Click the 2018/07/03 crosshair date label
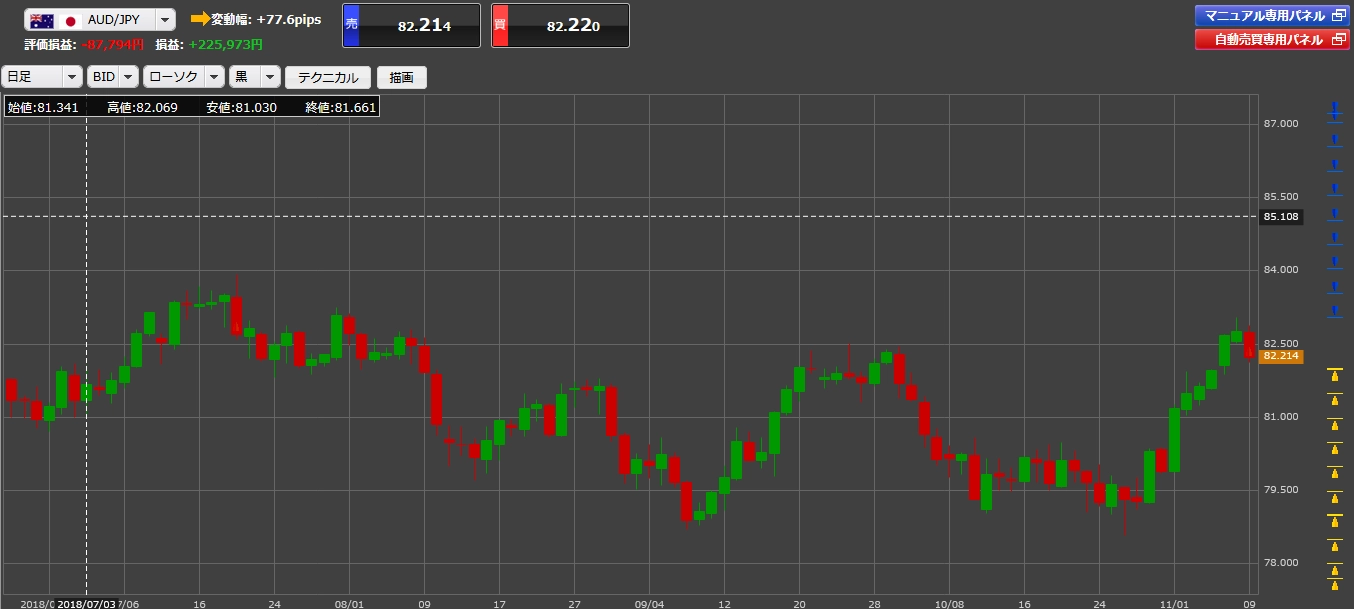The height and width of the screenshot is (609, 1354). [87, 603]
